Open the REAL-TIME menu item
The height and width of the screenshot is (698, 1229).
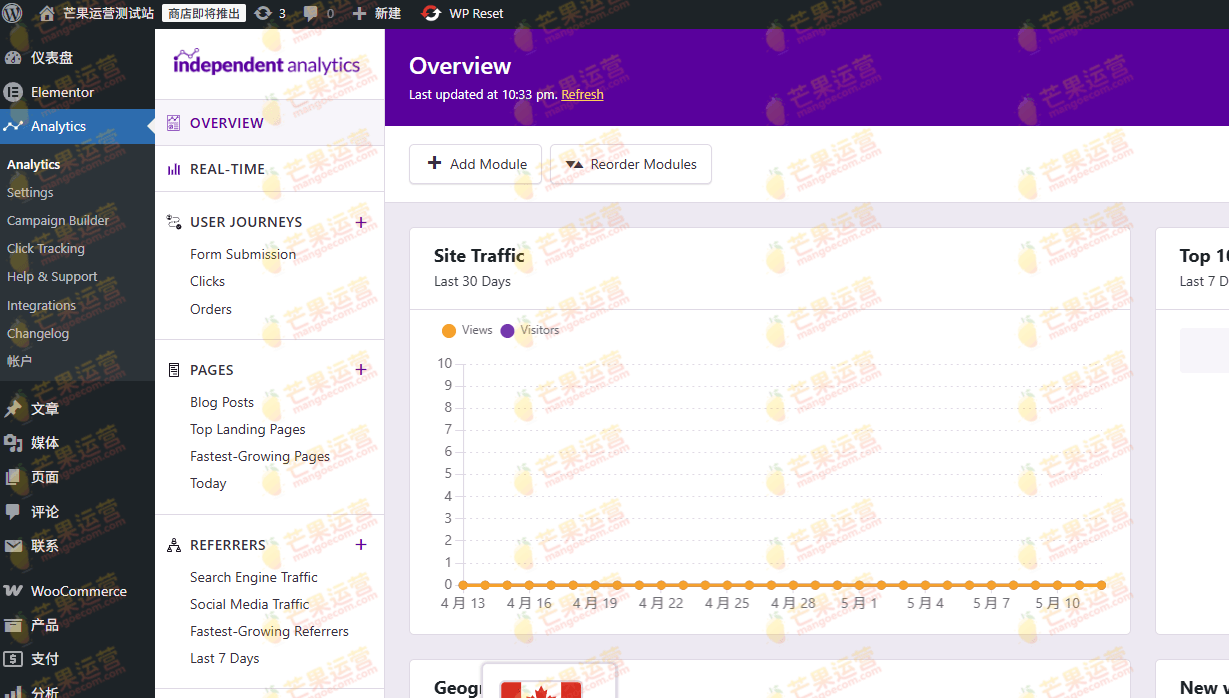270,169
